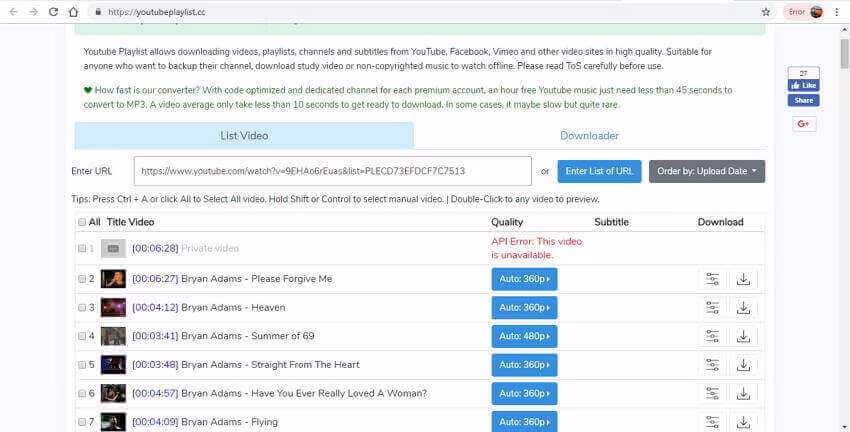
Task: Expand Order by: Upload Date dropdown
Action: [x=707, y=171]
